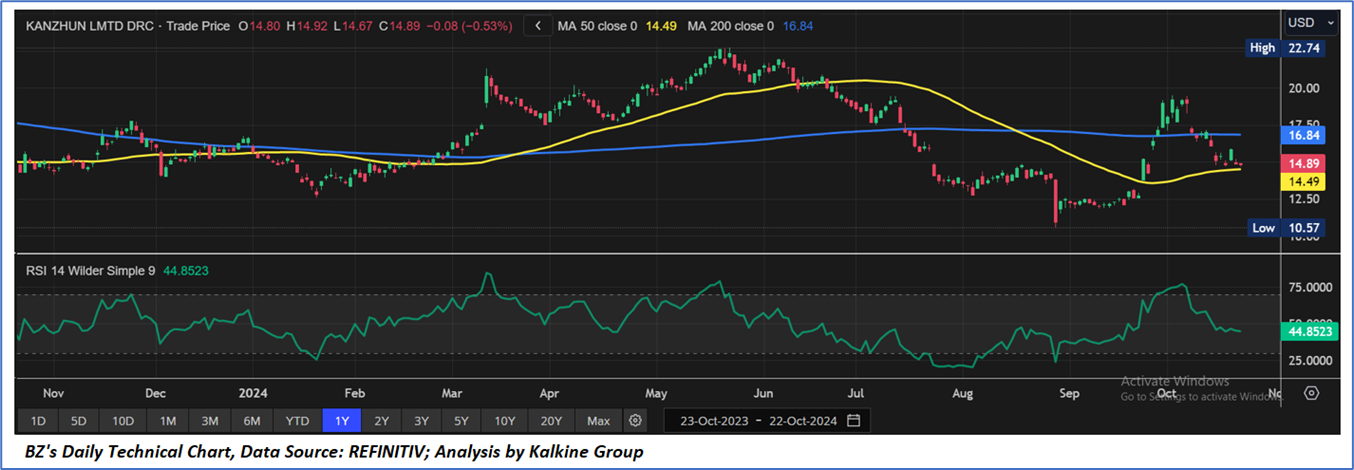Open the USD currency dropdown
Viewport: 1354px width, 470px height.
[1311, 22]
